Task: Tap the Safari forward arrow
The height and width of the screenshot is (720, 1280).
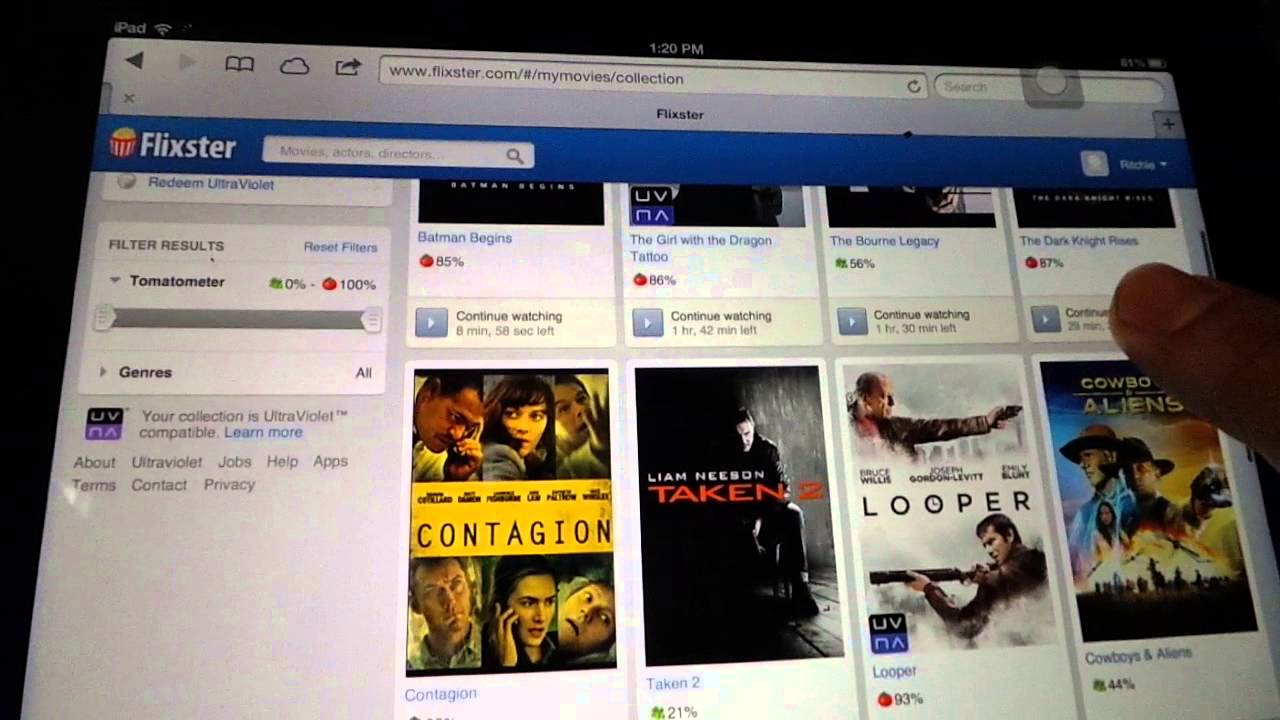Action: tap(186, 62)
